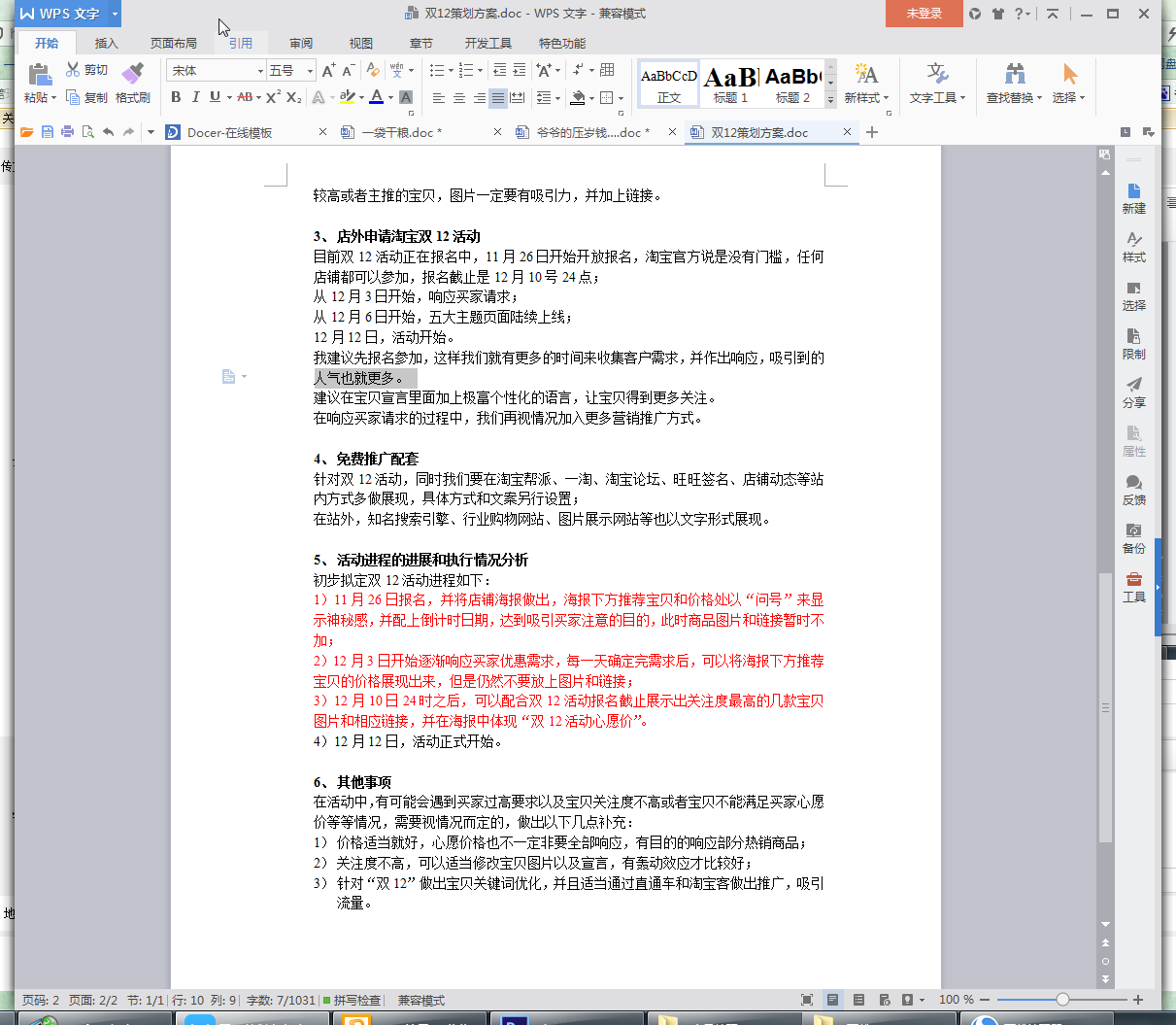Apply distributed alignment
The width and height of the screenshot is (1176, 1025).
[518, 97]
